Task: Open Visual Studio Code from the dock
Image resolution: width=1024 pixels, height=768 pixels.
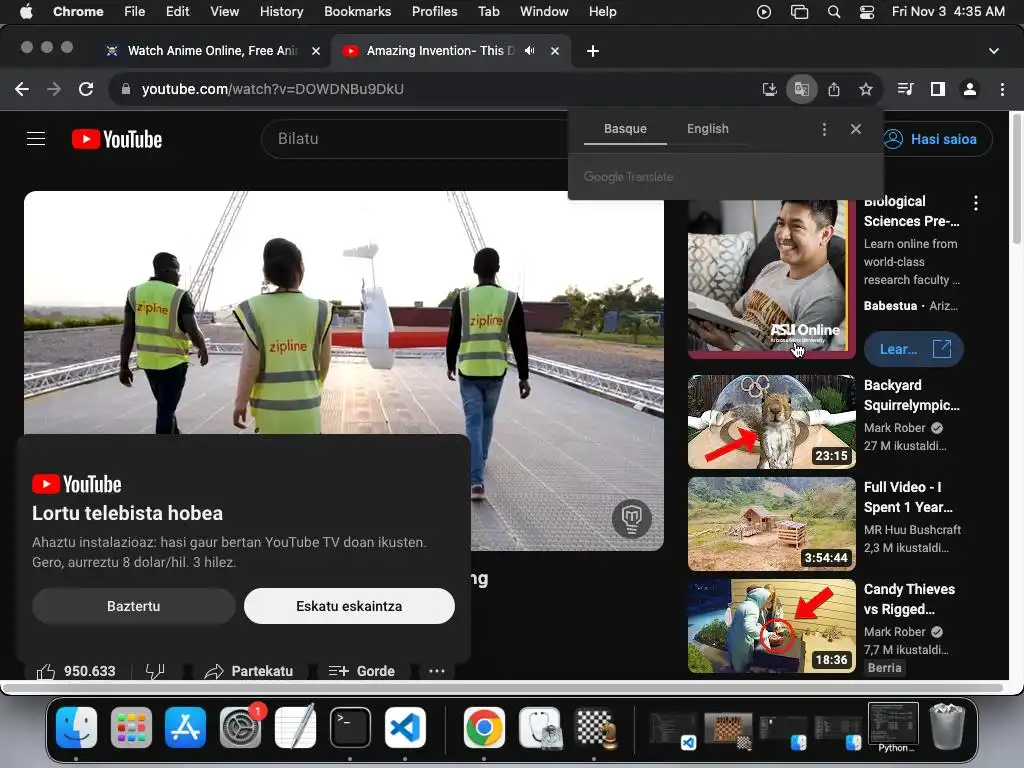Action: tap(405, 727)
